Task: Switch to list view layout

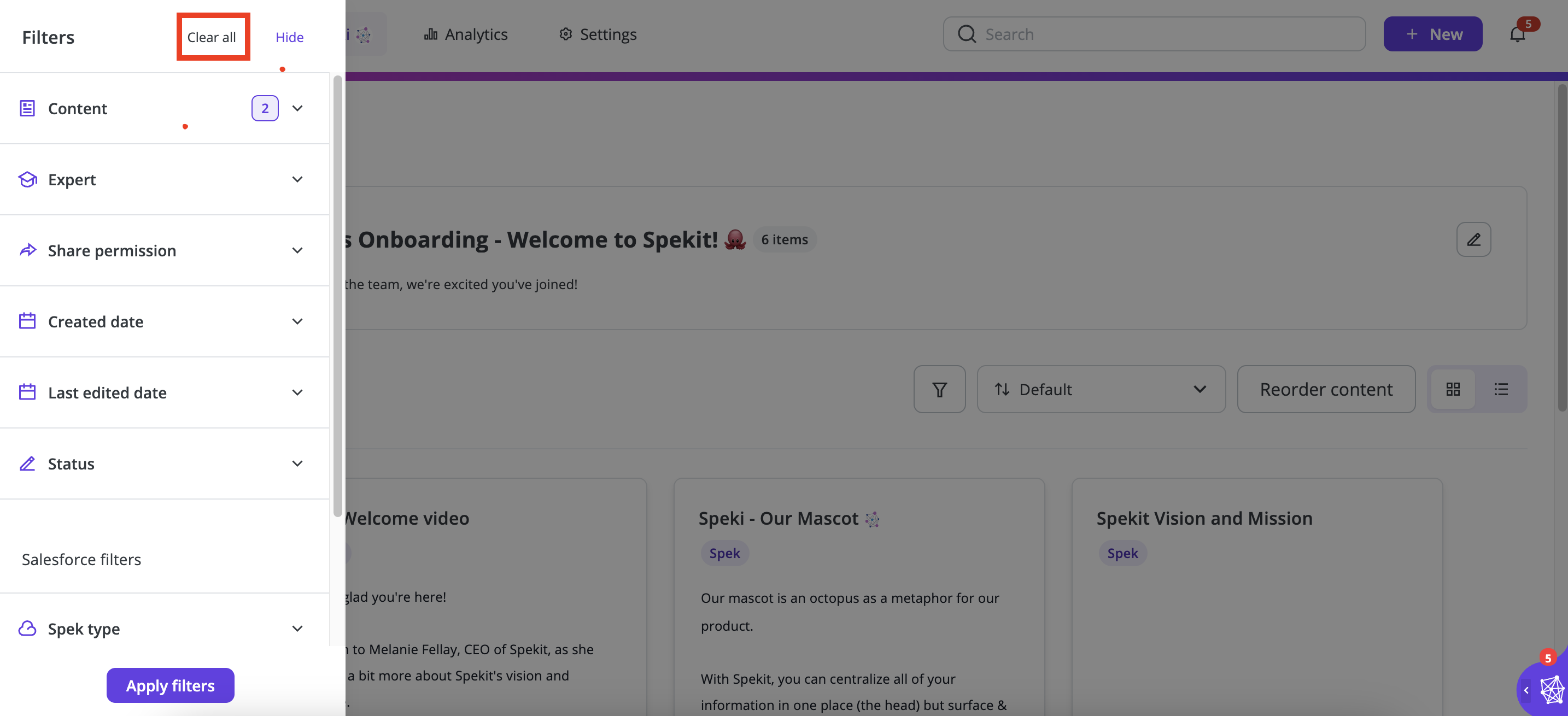Action: coord(1501,389)
